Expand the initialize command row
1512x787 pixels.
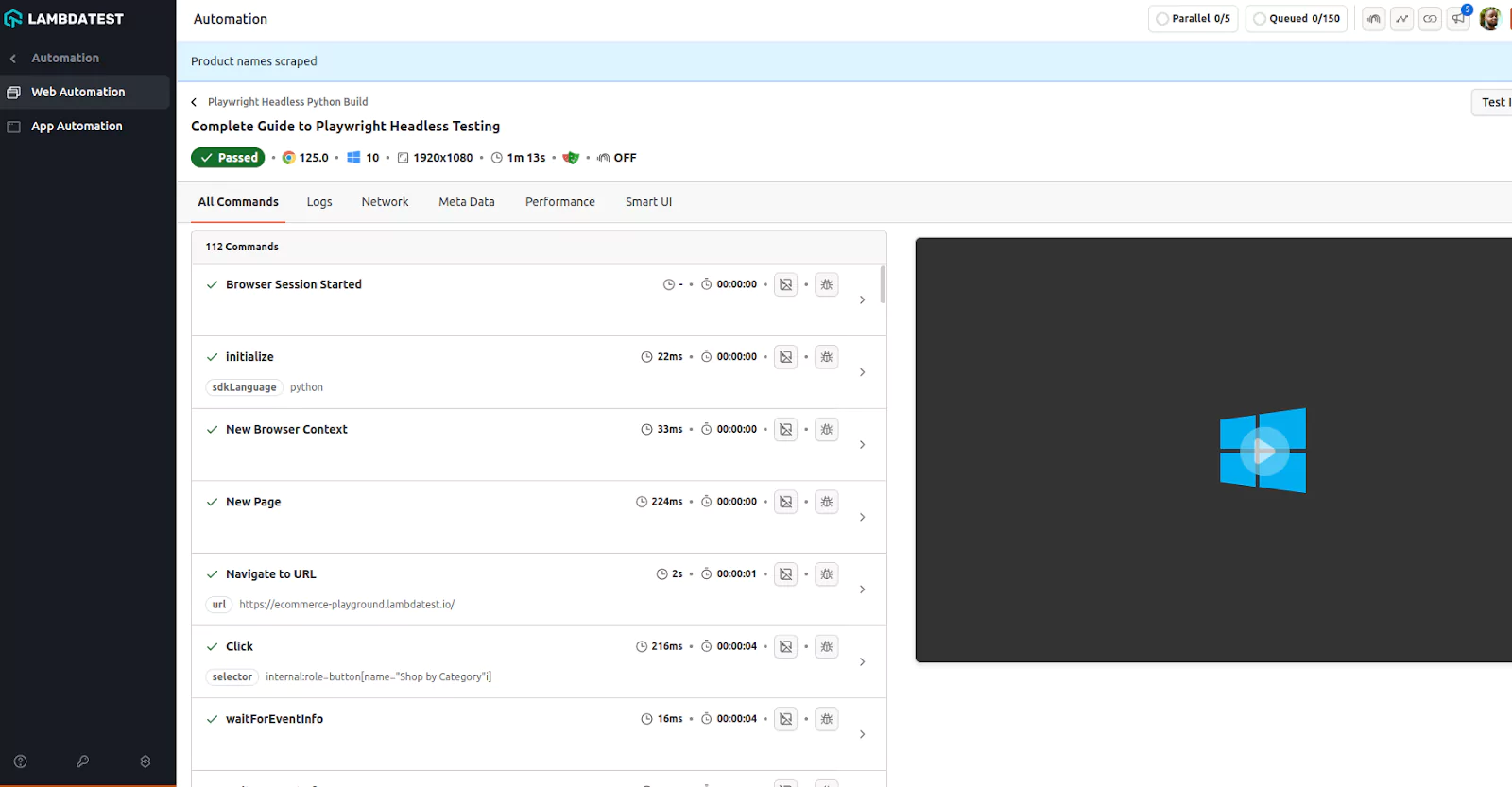[x=862, y=372]
